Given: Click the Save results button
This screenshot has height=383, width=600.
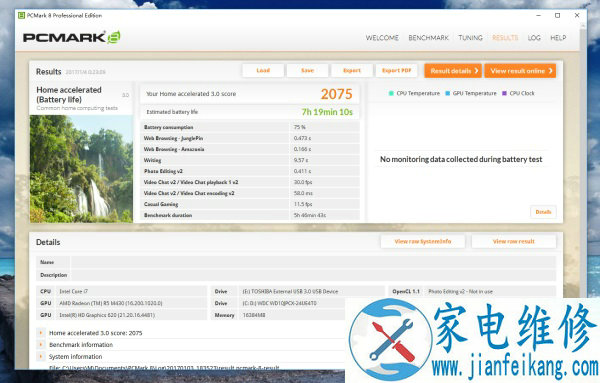Looking at the screenshot, I should tap(307, 70).
